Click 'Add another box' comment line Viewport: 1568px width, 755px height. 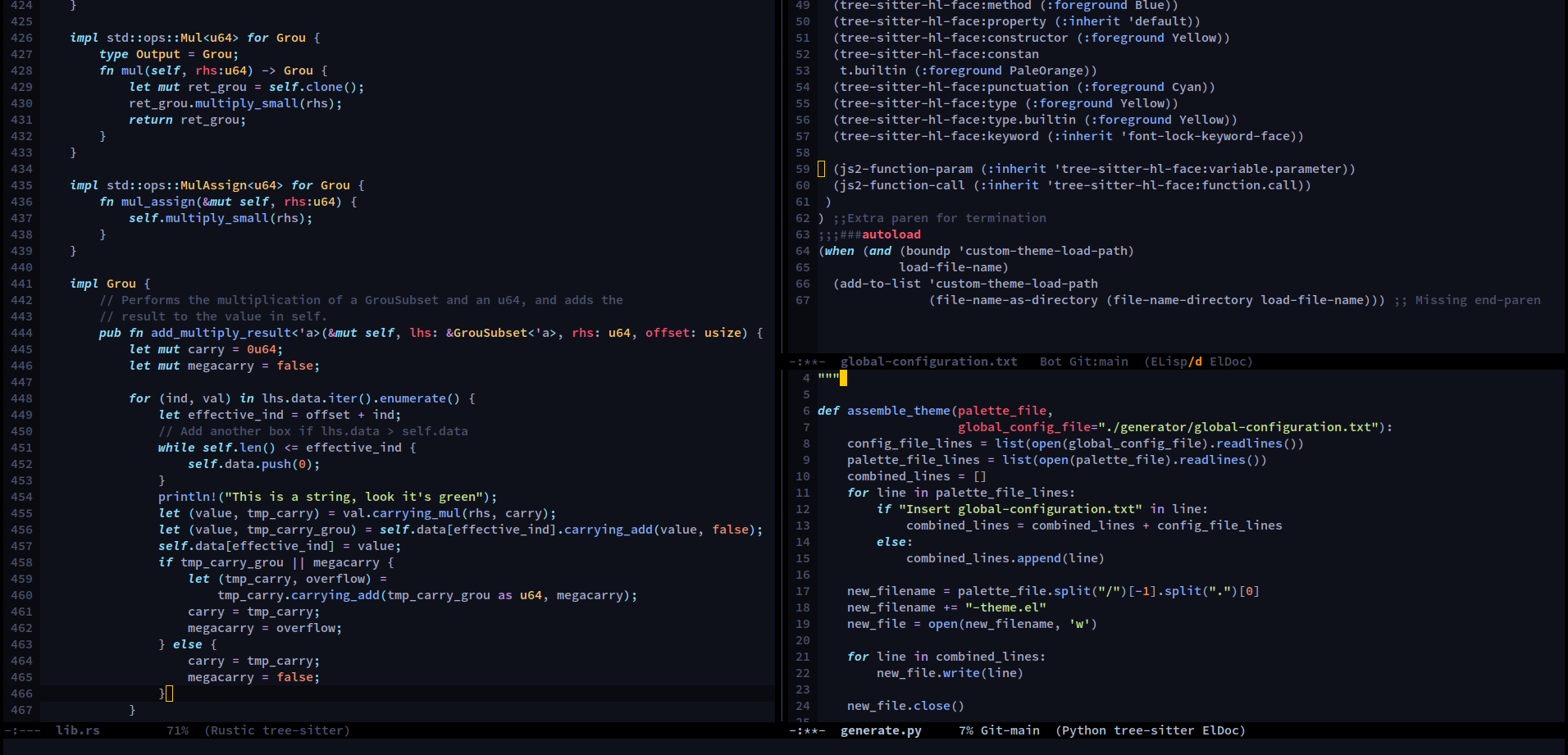[x=313, y=431]
